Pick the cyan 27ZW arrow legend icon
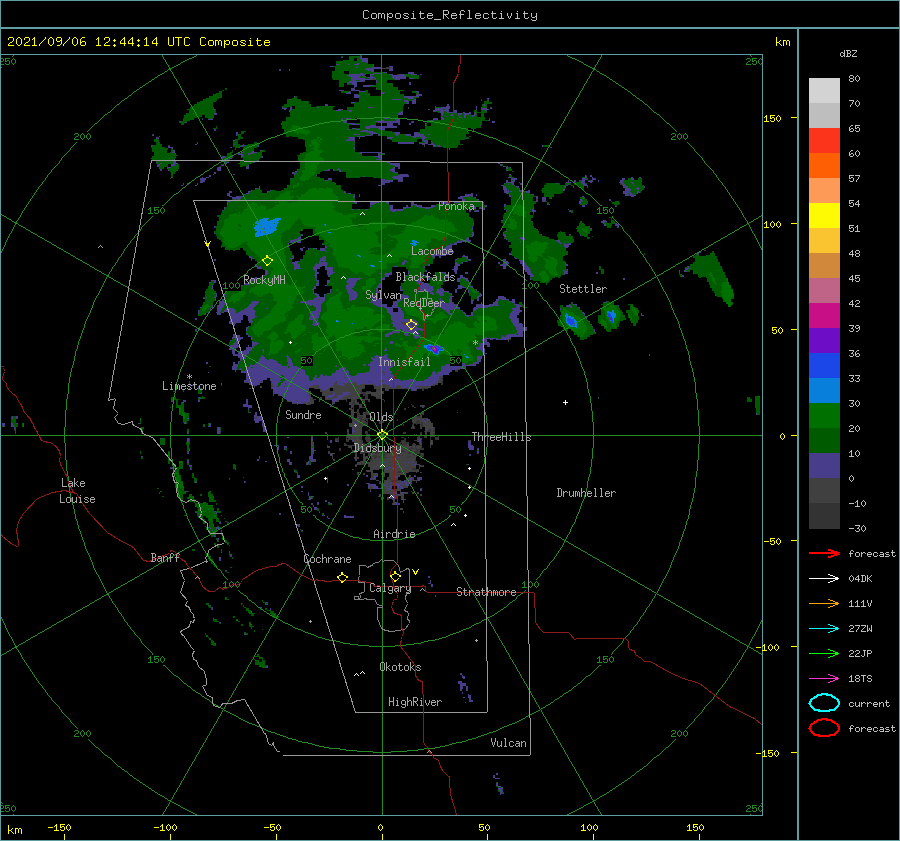The height and width of the screenshot is (841, 900). point(824,629)
